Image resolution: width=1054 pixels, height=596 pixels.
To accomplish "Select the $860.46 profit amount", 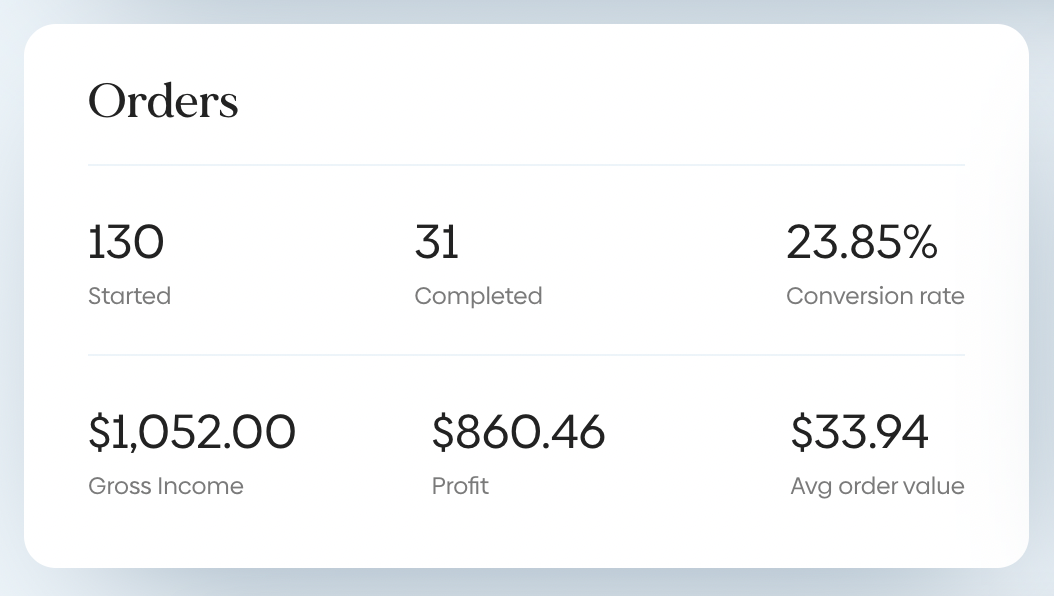I will click(x=518, y=433).
